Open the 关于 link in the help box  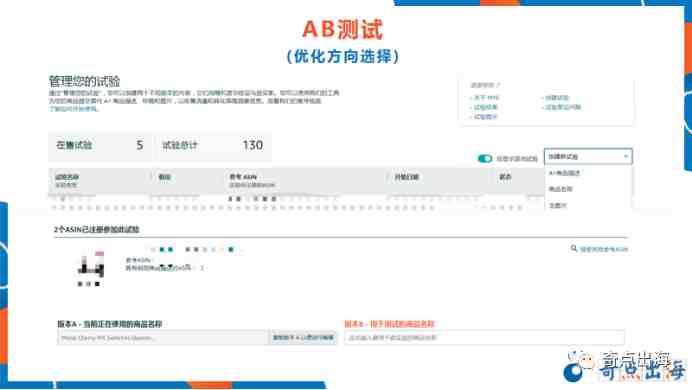coord(486,98)
